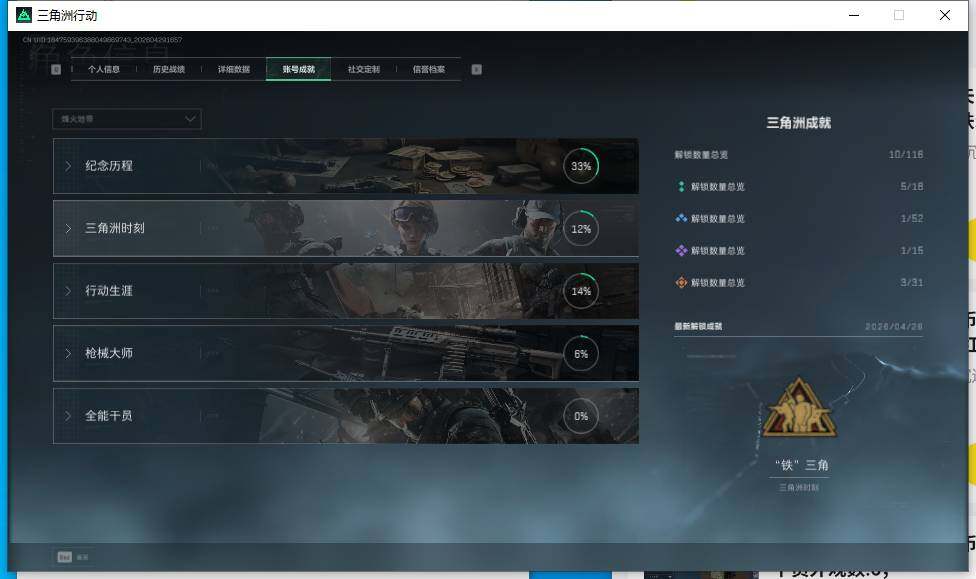Click the total unlock count 10/116

[x=906, y=154]
